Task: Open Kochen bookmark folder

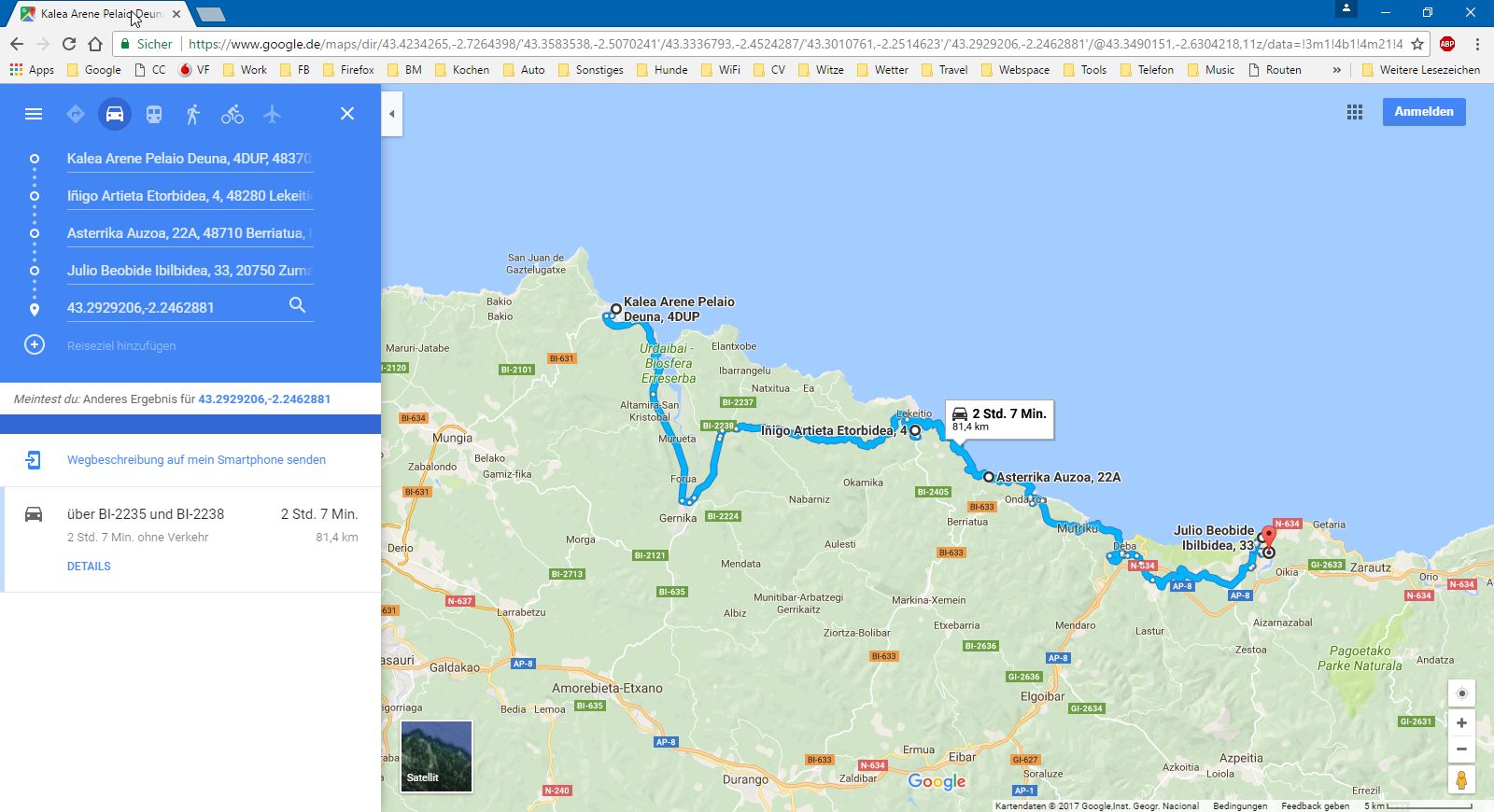Action: (461, 70)
